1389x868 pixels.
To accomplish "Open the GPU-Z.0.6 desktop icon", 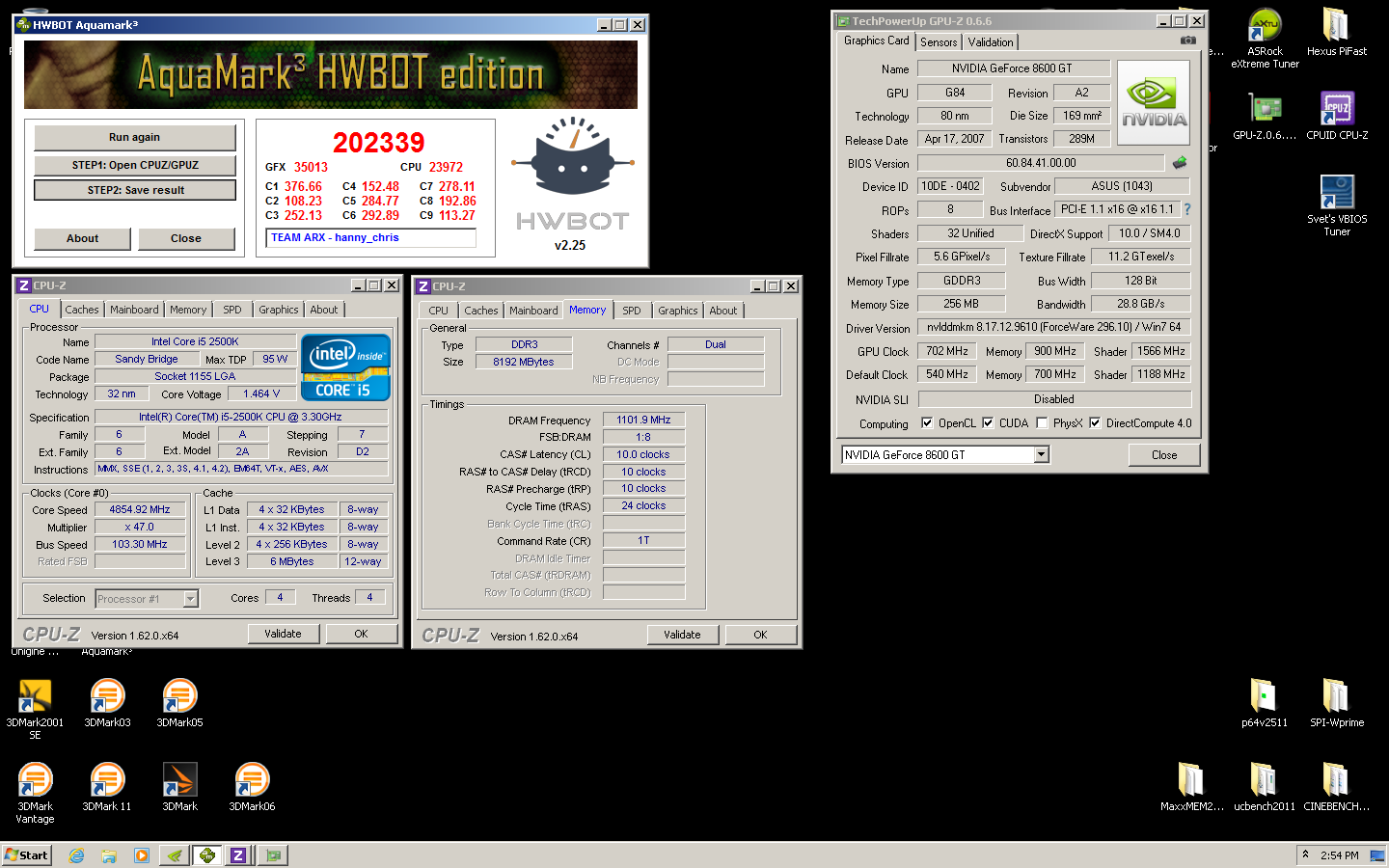I will point(1265,116).
